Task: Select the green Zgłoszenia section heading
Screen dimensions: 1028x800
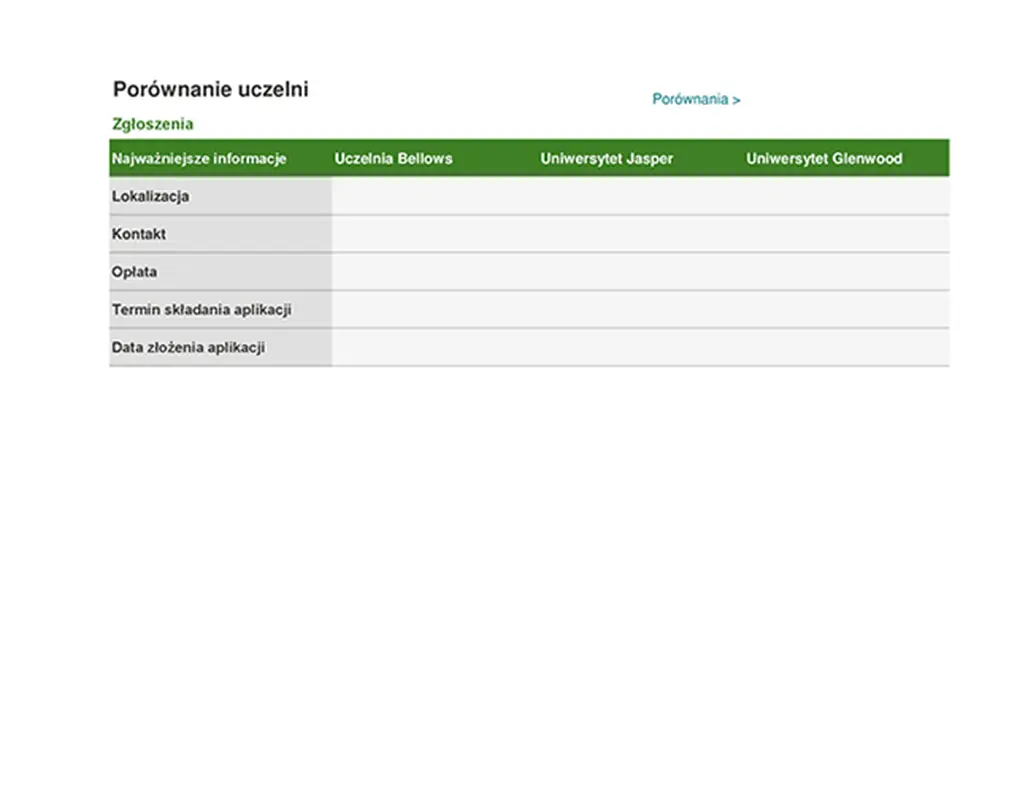Action: point(152,125)
